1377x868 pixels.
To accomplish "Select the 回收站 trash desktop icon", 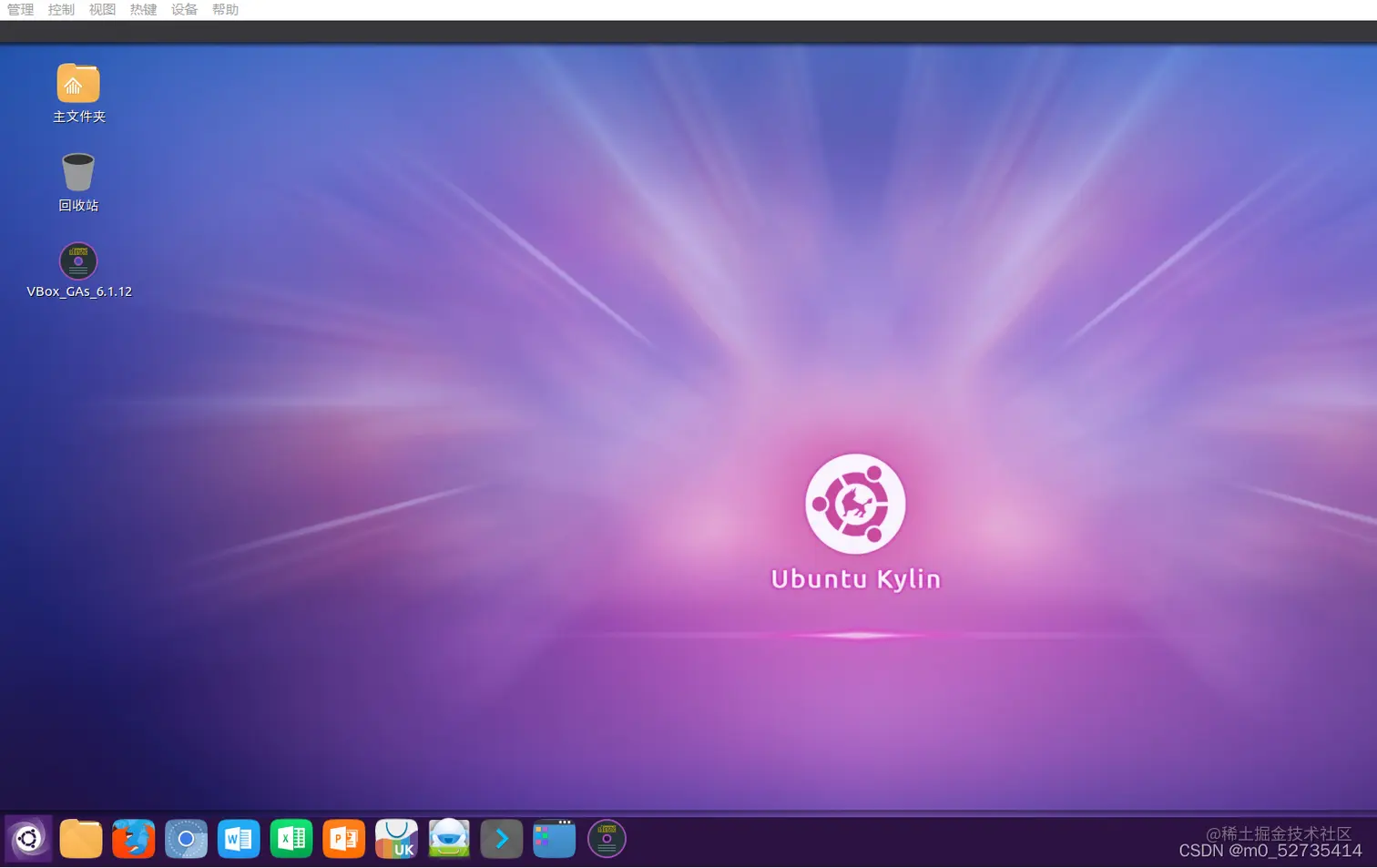I will coord(78,172).
